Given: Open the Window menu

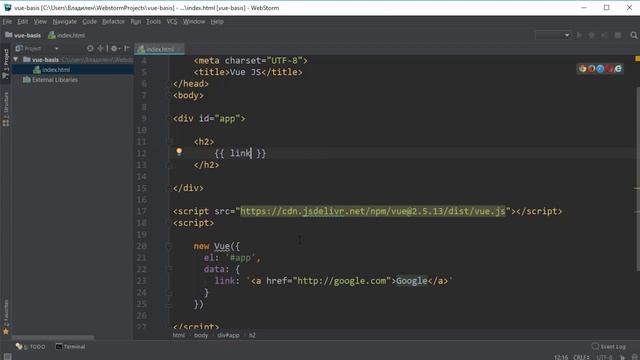Looking at the screenshot, I should click(x=194, y=22).
